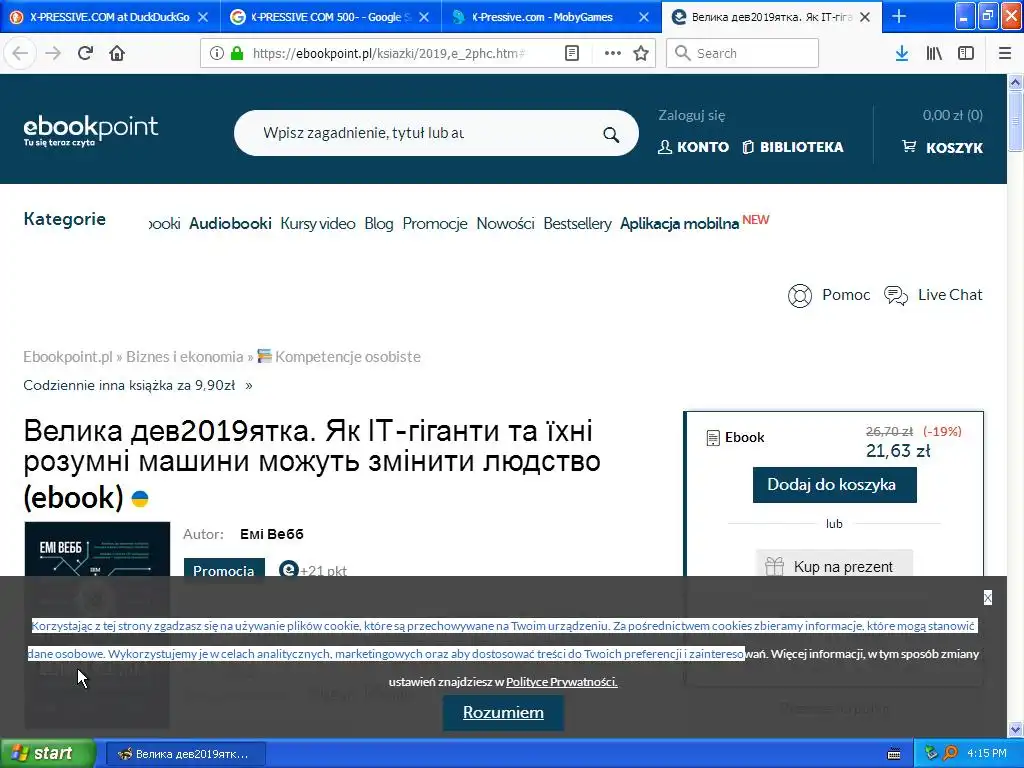Close the Google search tab
The width and height of the screenshot is (1024, 768).
[424, 17]
